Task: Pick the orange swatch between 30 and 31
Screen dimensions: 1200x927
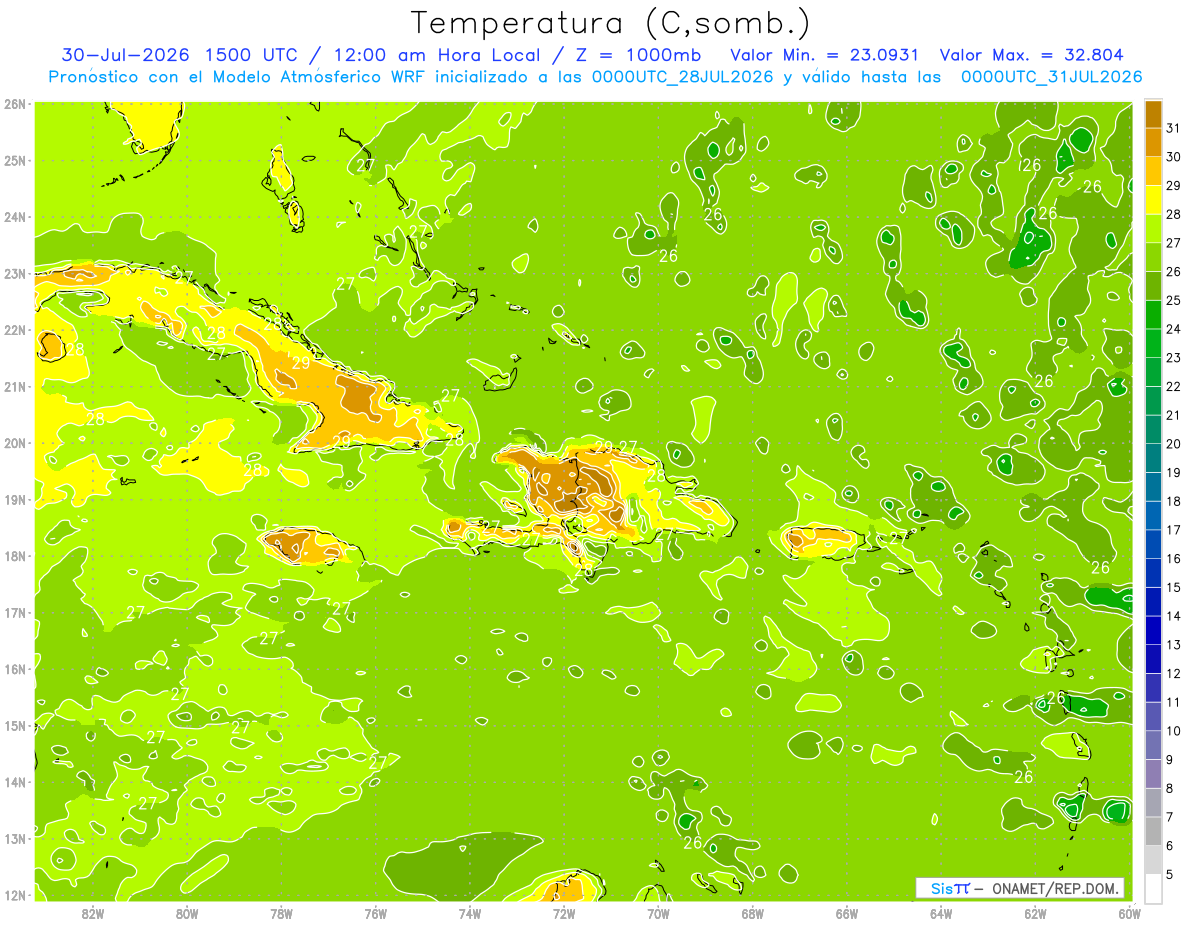Action: pos(1153,142)
